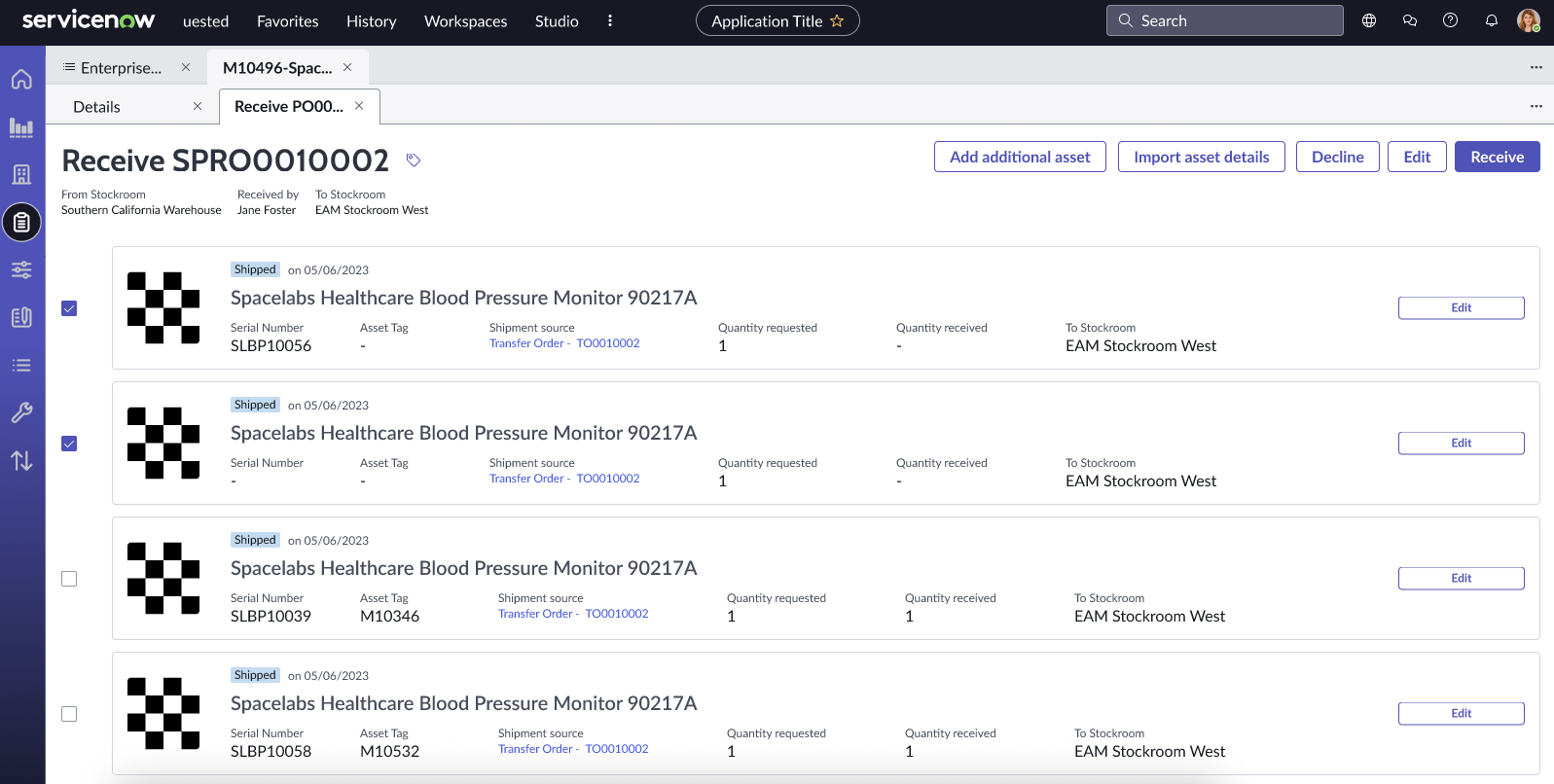Select the M10496-Spac tab
This screenshot has height=784, width=1554.
(277, 67)
